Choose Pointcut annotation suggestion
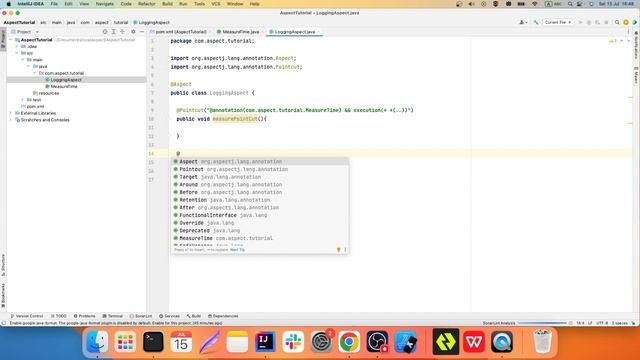Viewport: 640px width, 360px height. [x=260, y=169]
